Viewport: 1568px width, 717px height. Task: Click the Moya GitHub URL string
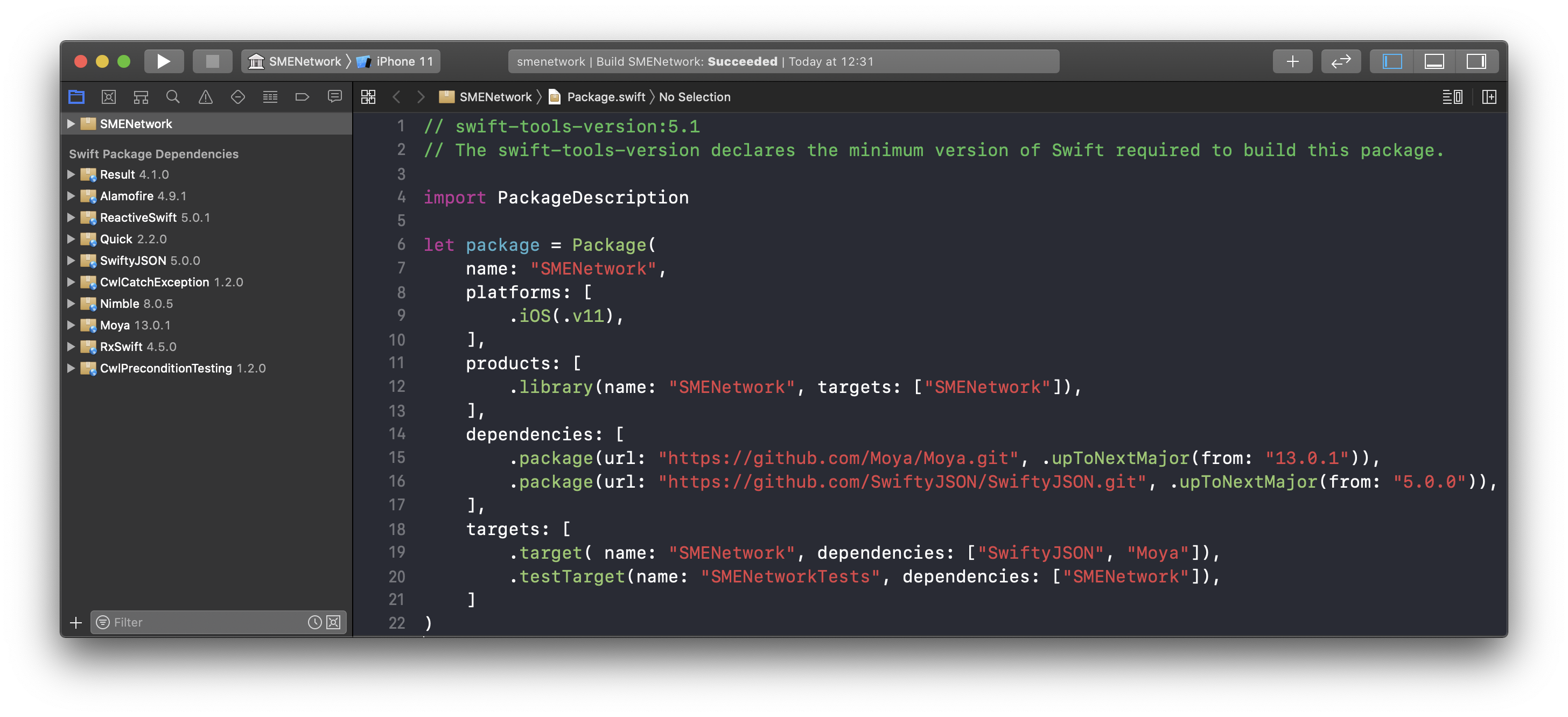pyautogui.click(x=838, y=458)
